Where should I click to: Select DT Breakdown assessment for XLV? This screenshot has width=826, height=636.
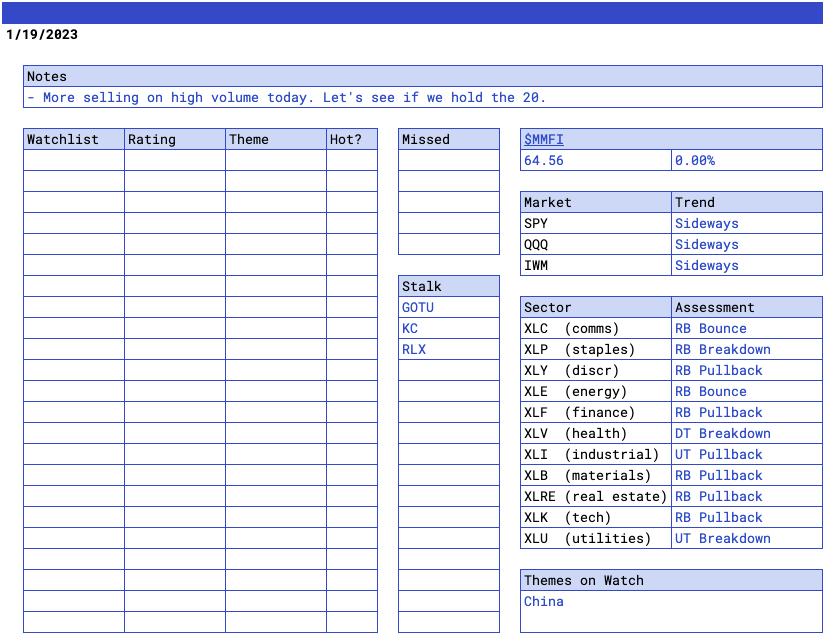click(747, 433)
